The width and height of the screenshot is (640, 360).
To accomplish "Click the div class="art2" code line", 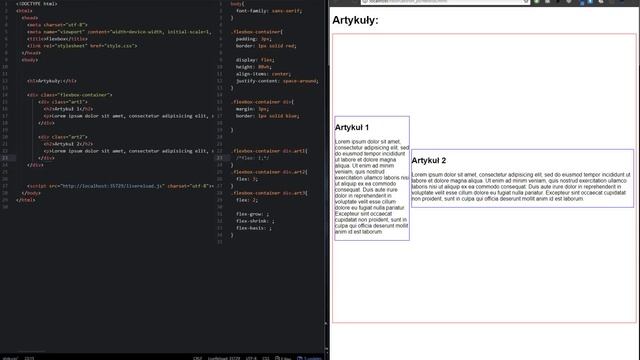I will tap(63, 137).
